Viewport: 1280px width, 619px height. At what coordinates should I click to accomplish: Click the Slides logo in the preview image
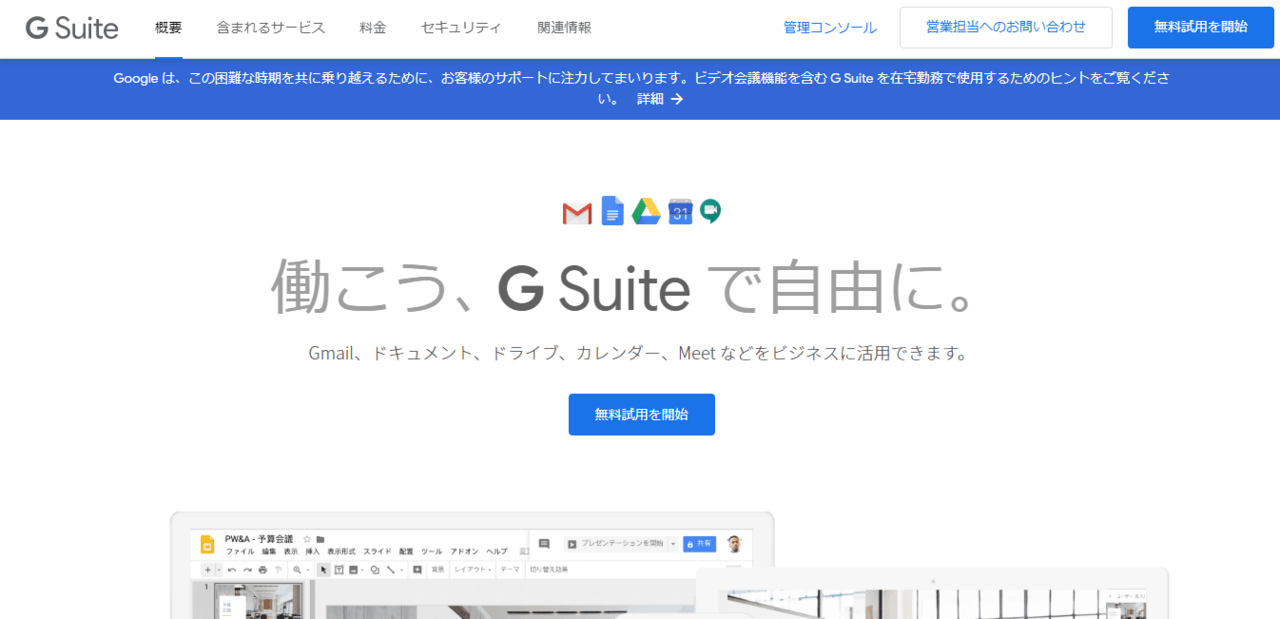207,544
